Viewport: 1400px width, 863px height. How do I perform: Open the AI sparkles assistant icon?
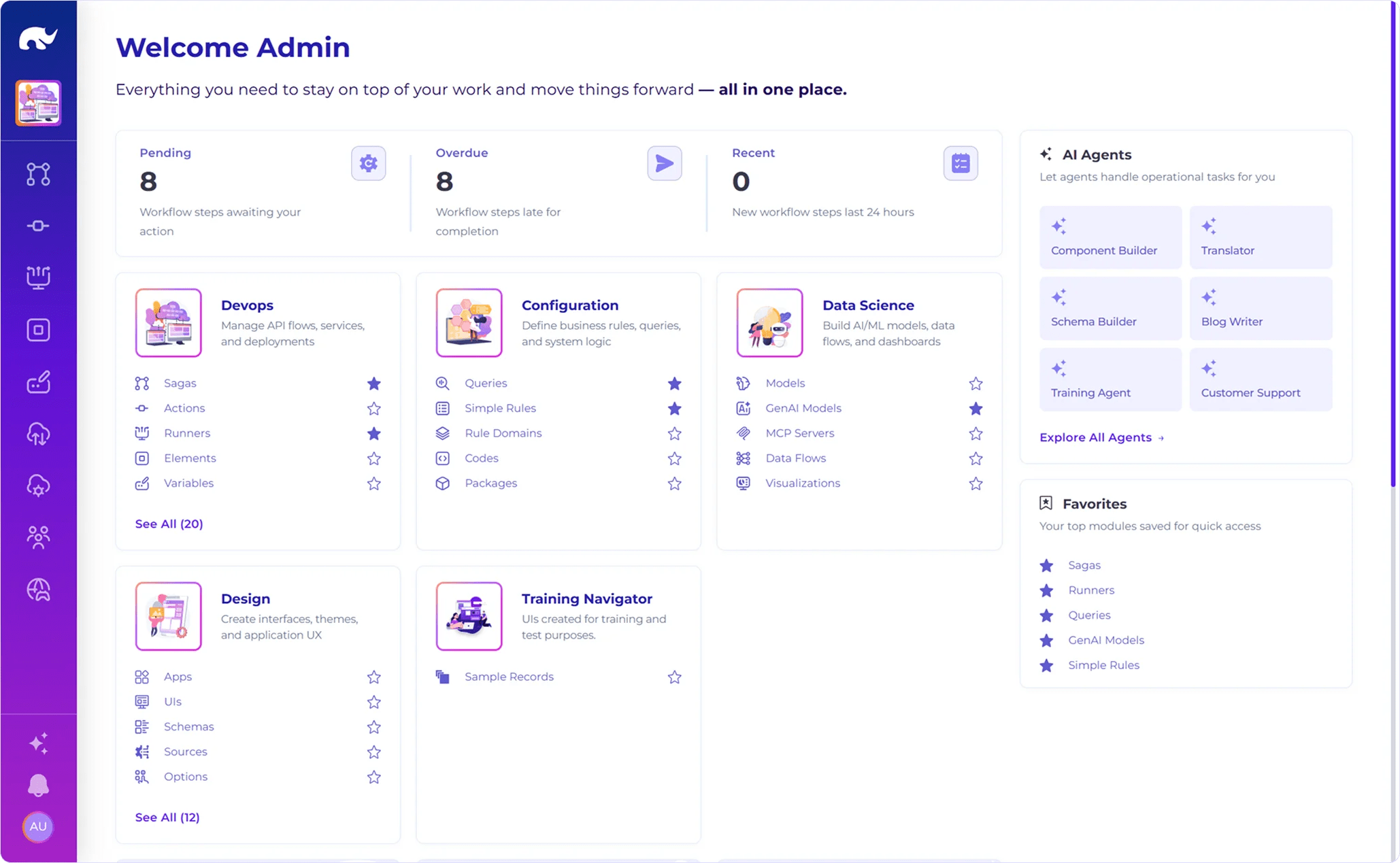point(39,743)
